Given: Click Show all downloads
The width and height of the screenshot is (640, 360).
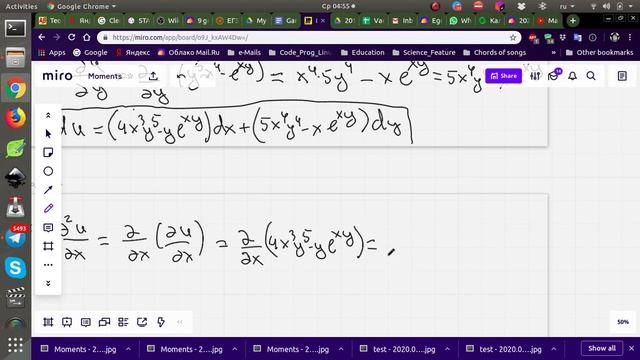Looking at the screenshot, I should 602,349.
